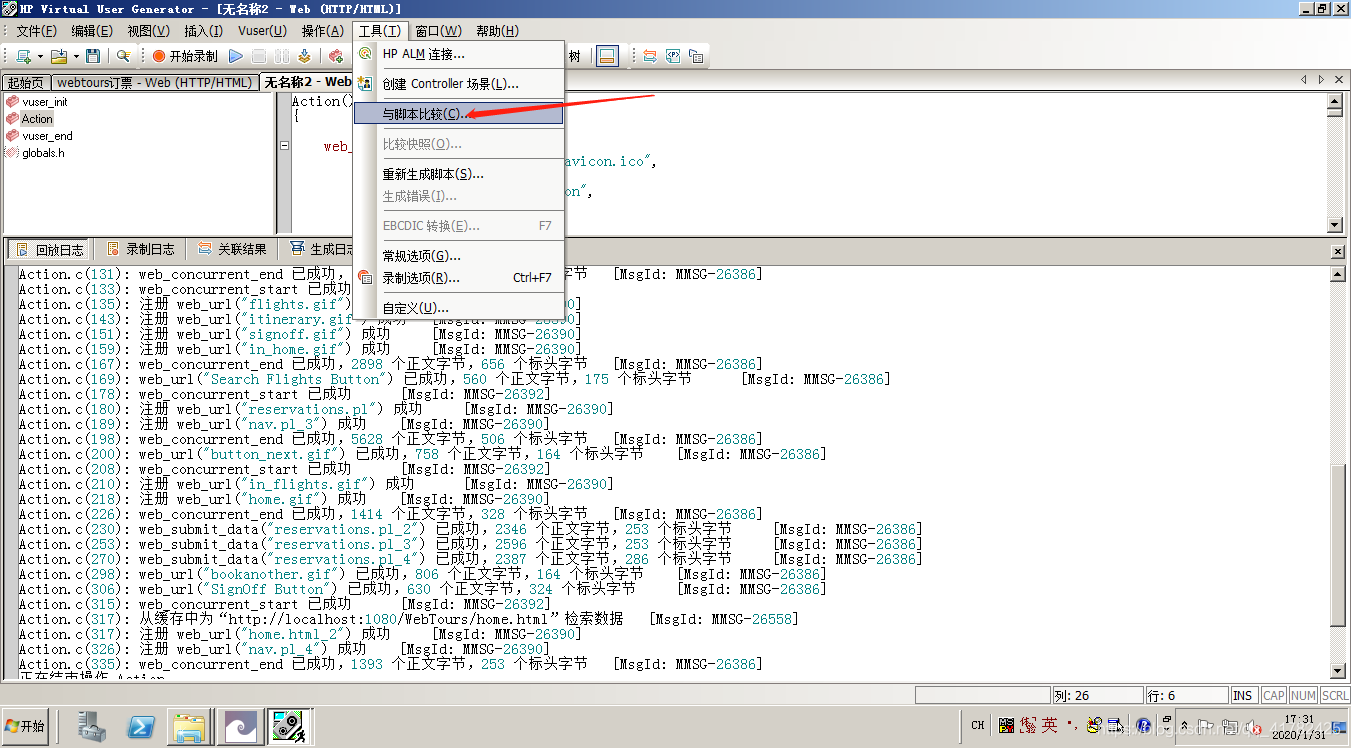Click the VuGen taskbar icon
Viewport: 1351px width, 748px height.
click(290, 727)
